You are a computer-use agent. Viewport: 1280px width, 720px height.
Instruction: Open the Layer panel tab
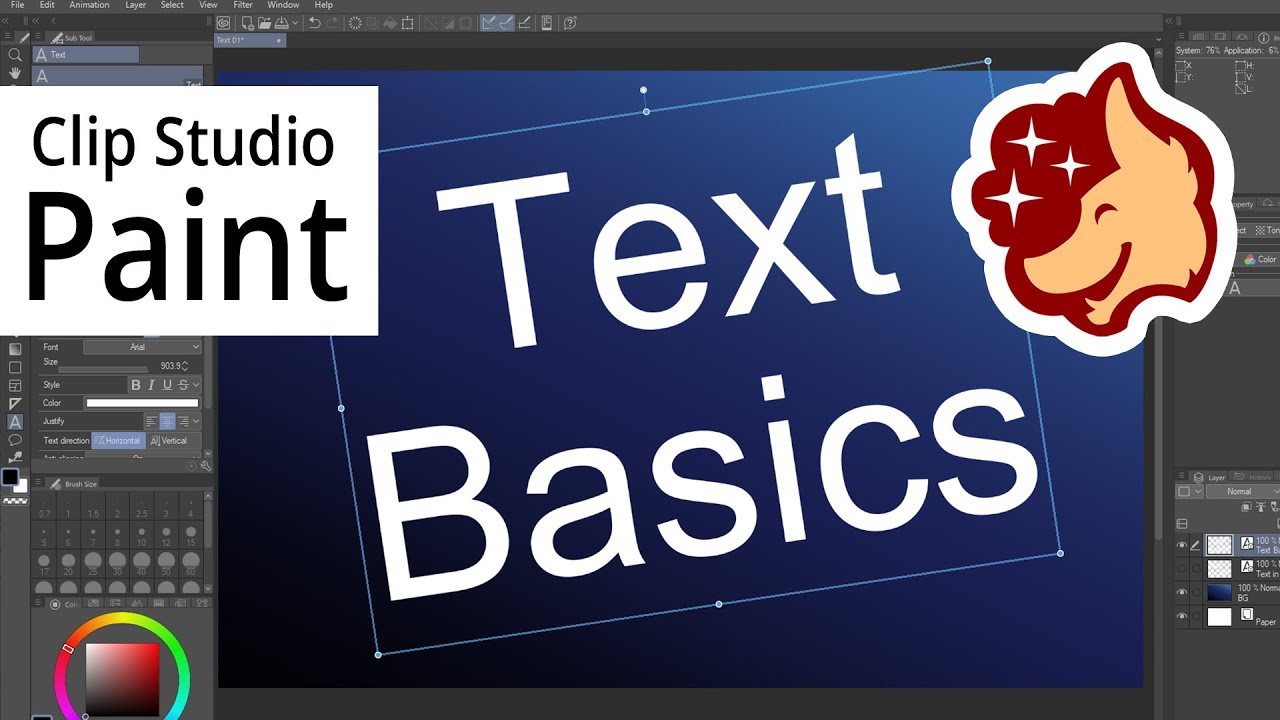pos(1209,478)
